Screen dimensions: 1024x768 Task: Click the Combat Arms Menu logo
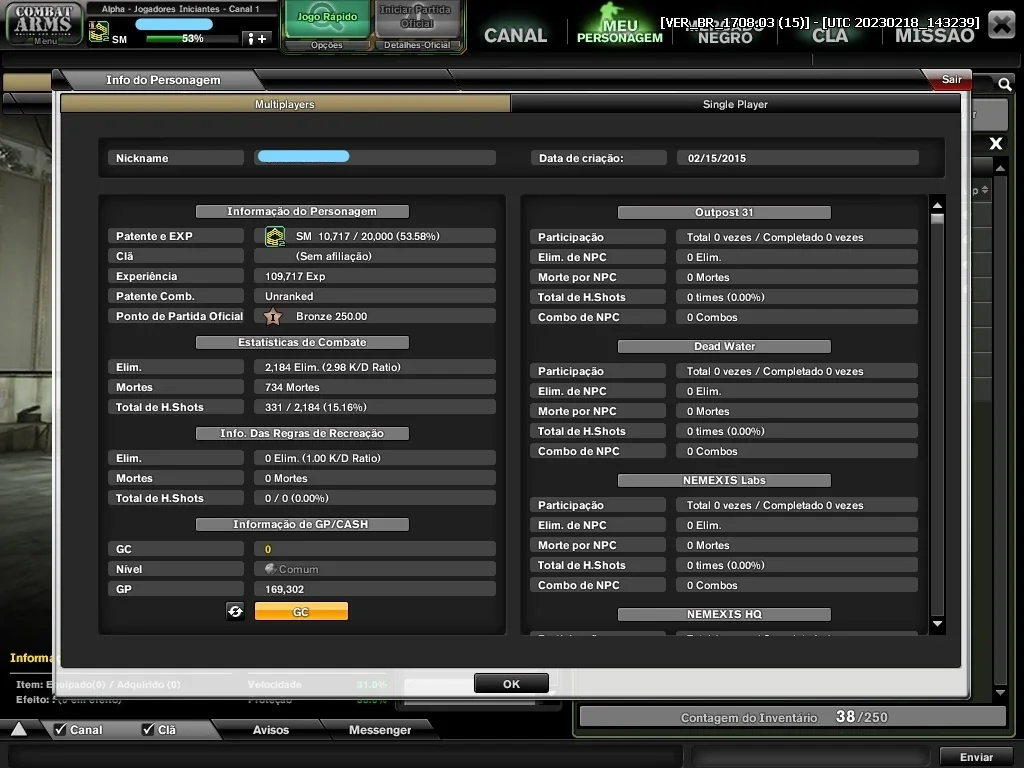pyautogui.click(x=44, y=24)
